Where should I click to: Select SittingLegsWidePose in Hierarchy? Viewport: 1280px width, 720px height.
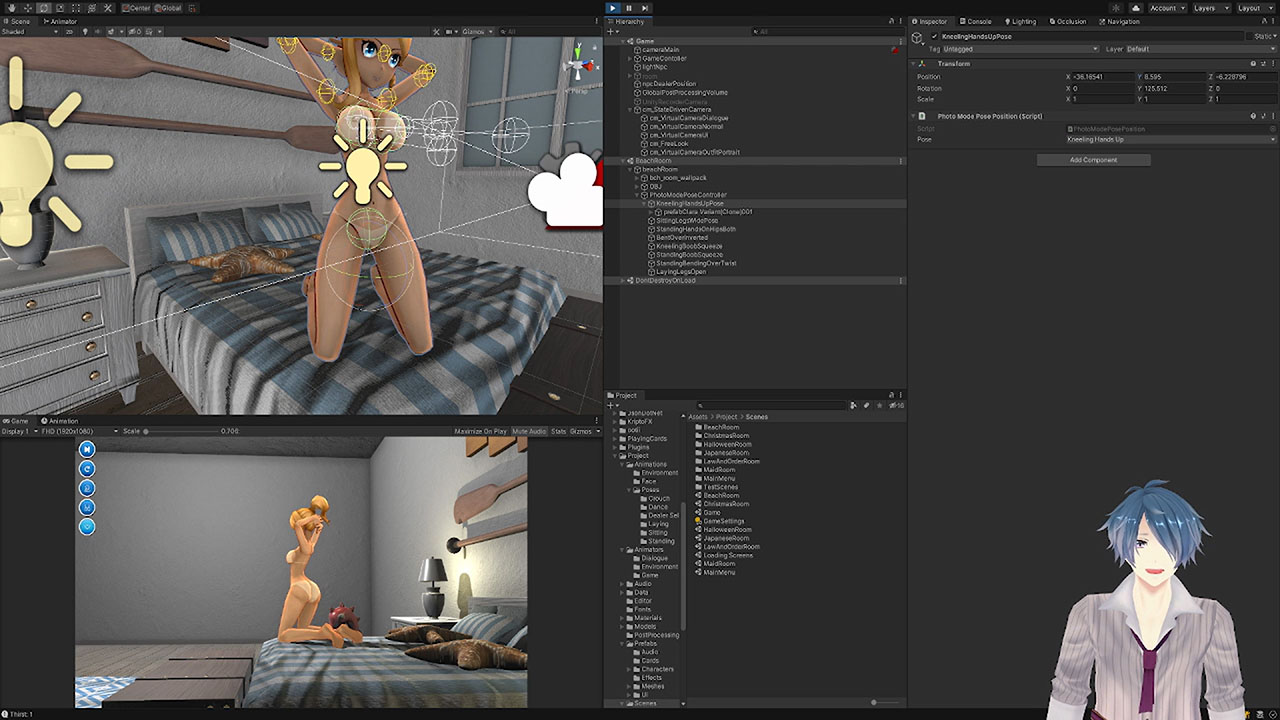(x=687, y=220)
